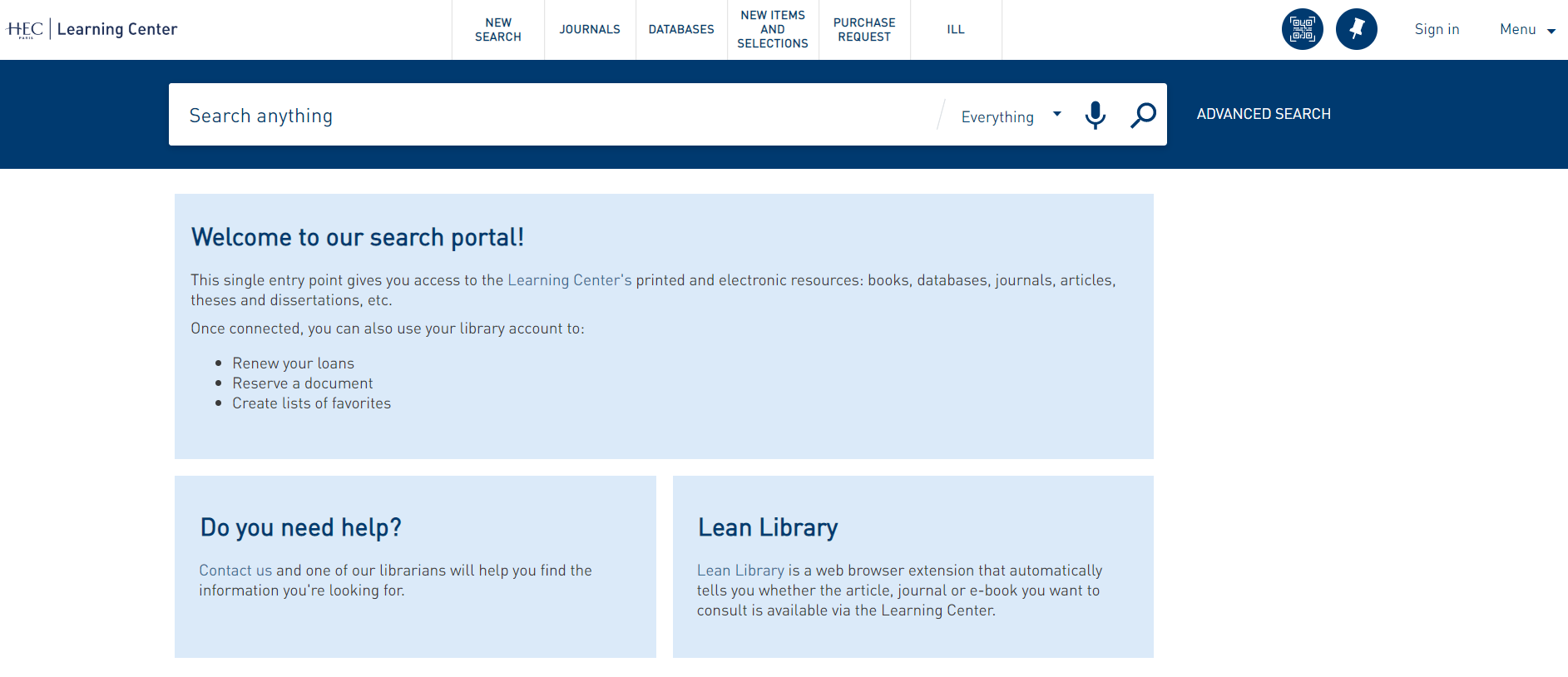Click the magnifying glass search icon

click(1143, 115)
